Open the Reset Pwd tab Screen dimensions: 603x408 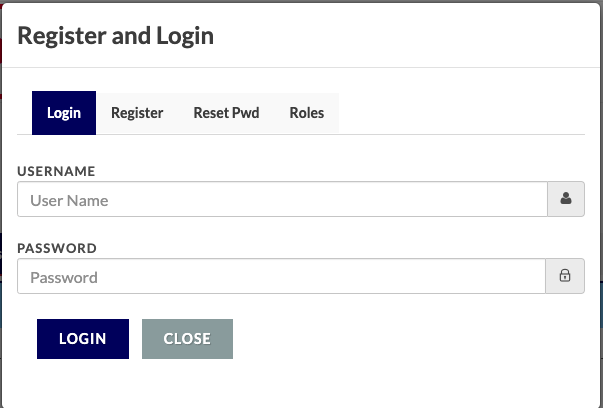226,113
